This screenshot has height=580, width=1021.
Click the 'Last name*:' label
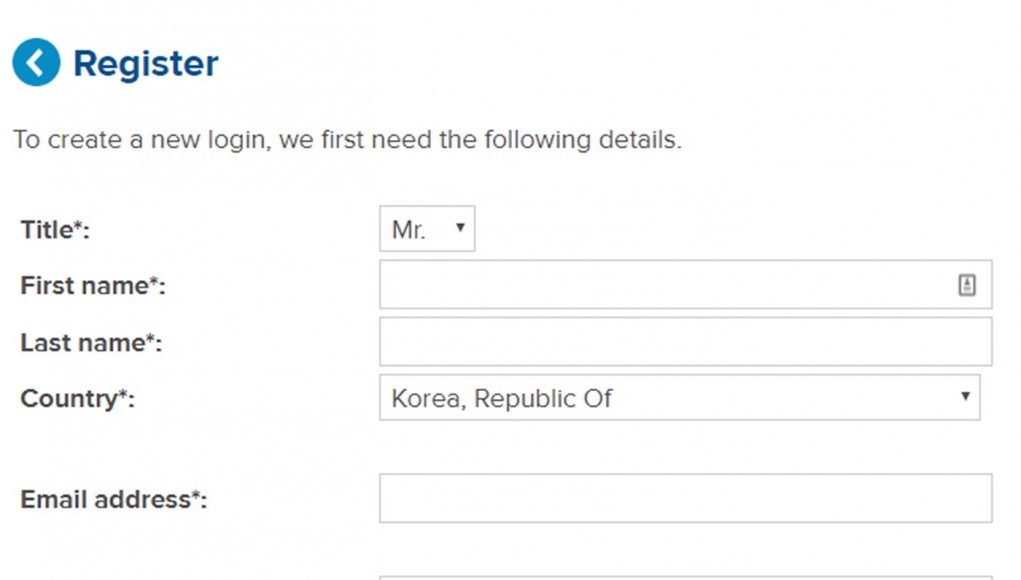point(91,343)
